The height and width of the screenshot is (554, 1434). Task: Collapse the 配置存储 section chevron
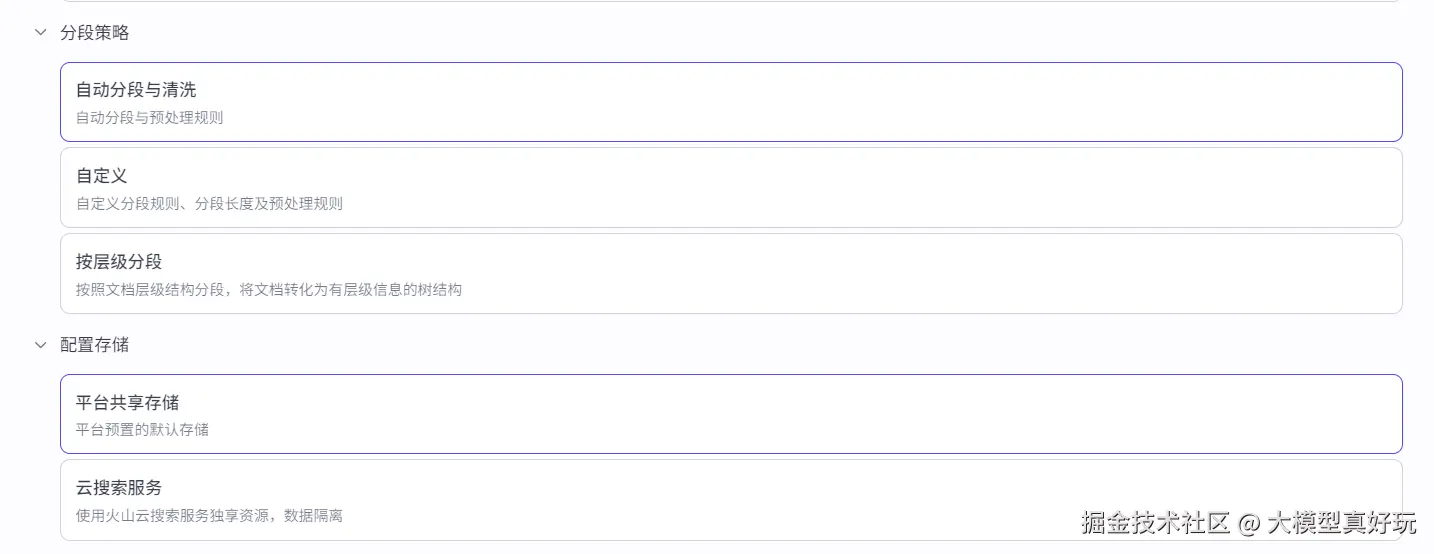(41, 344)
